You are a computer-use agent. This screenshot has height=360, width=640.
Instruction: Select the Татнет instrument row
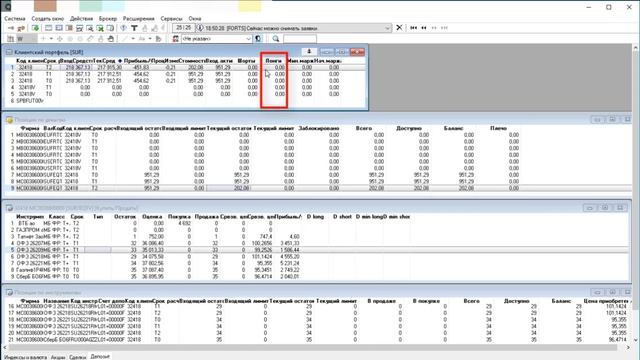(318, 236)
